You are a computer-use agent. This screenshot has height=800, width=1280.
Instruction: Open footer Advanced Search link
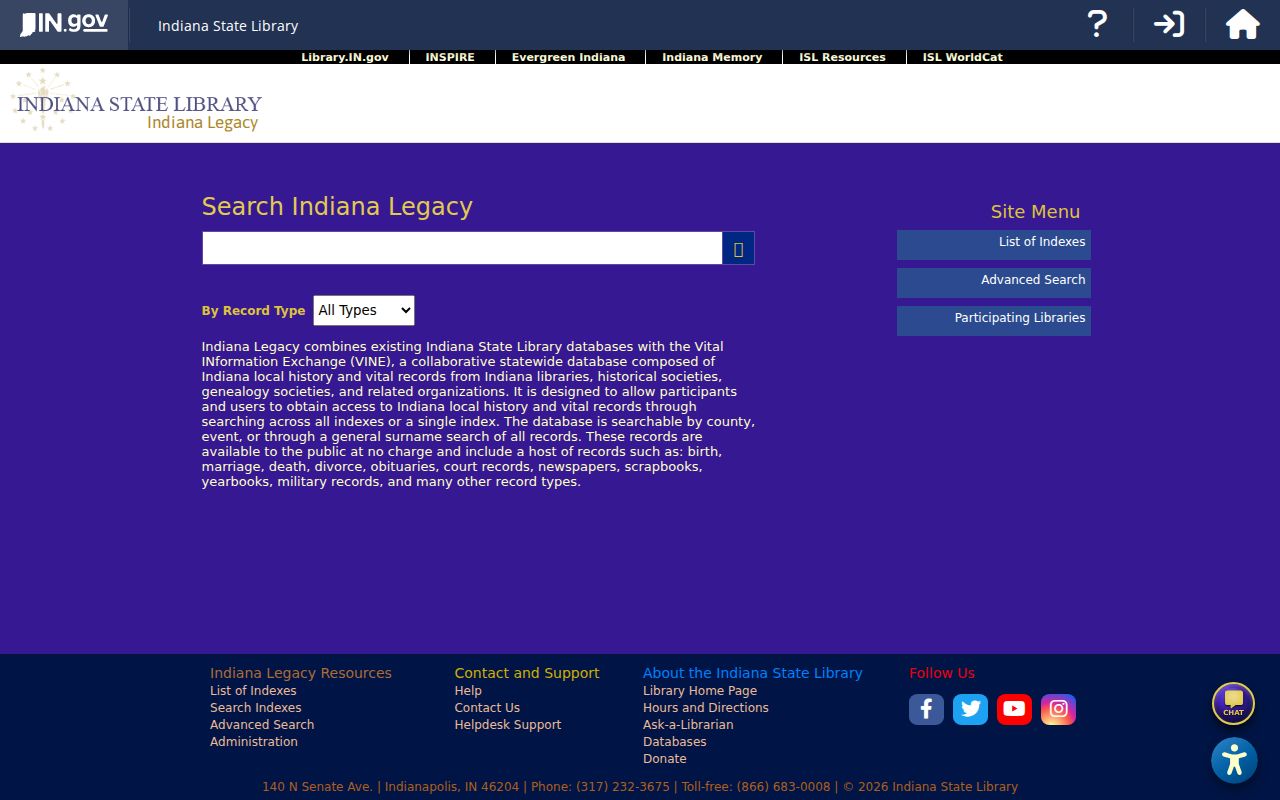(262, 725)
